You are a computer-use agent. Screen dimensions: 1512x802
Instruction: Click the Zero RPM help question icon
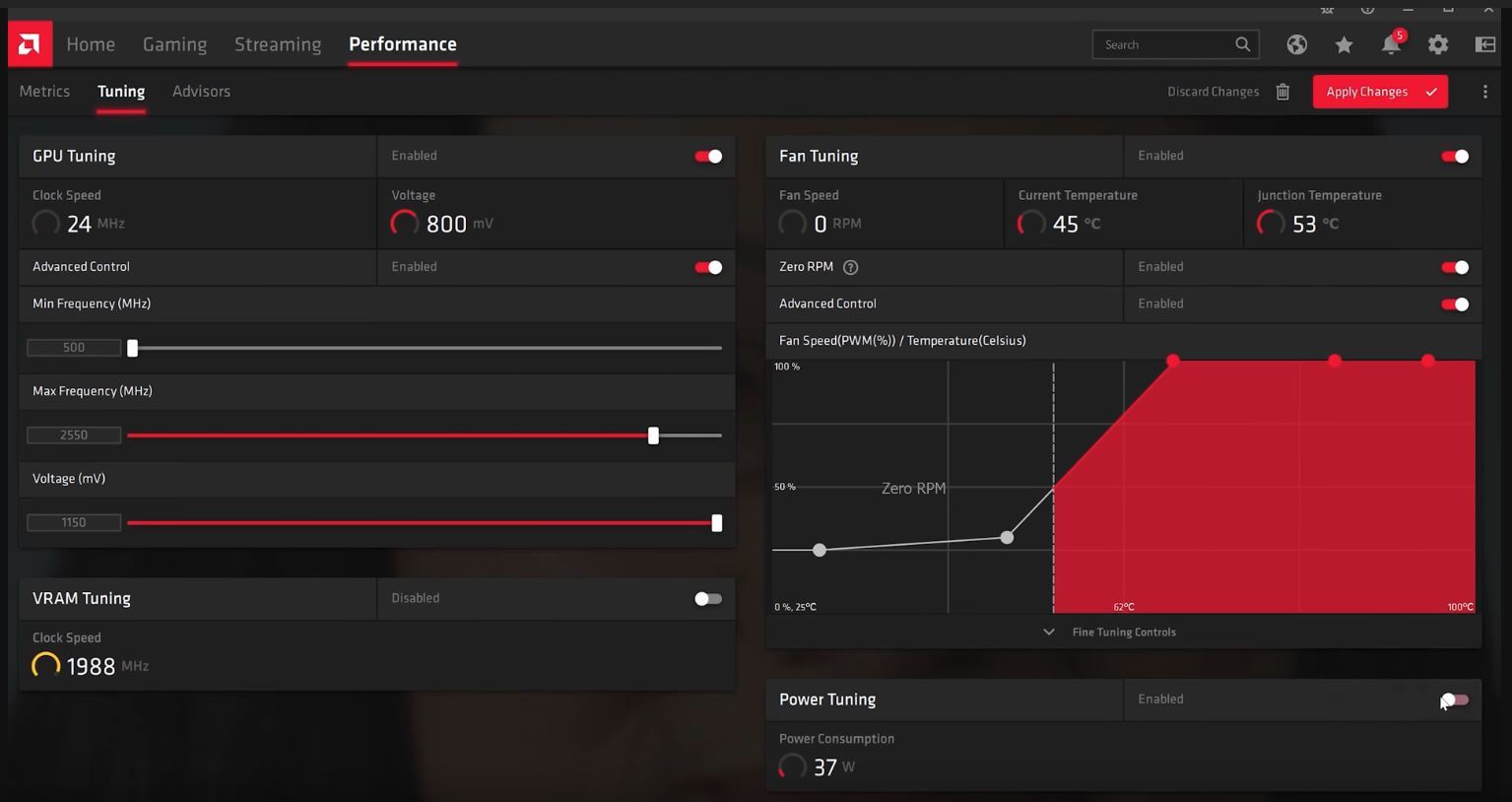click(x=851, y=267)
